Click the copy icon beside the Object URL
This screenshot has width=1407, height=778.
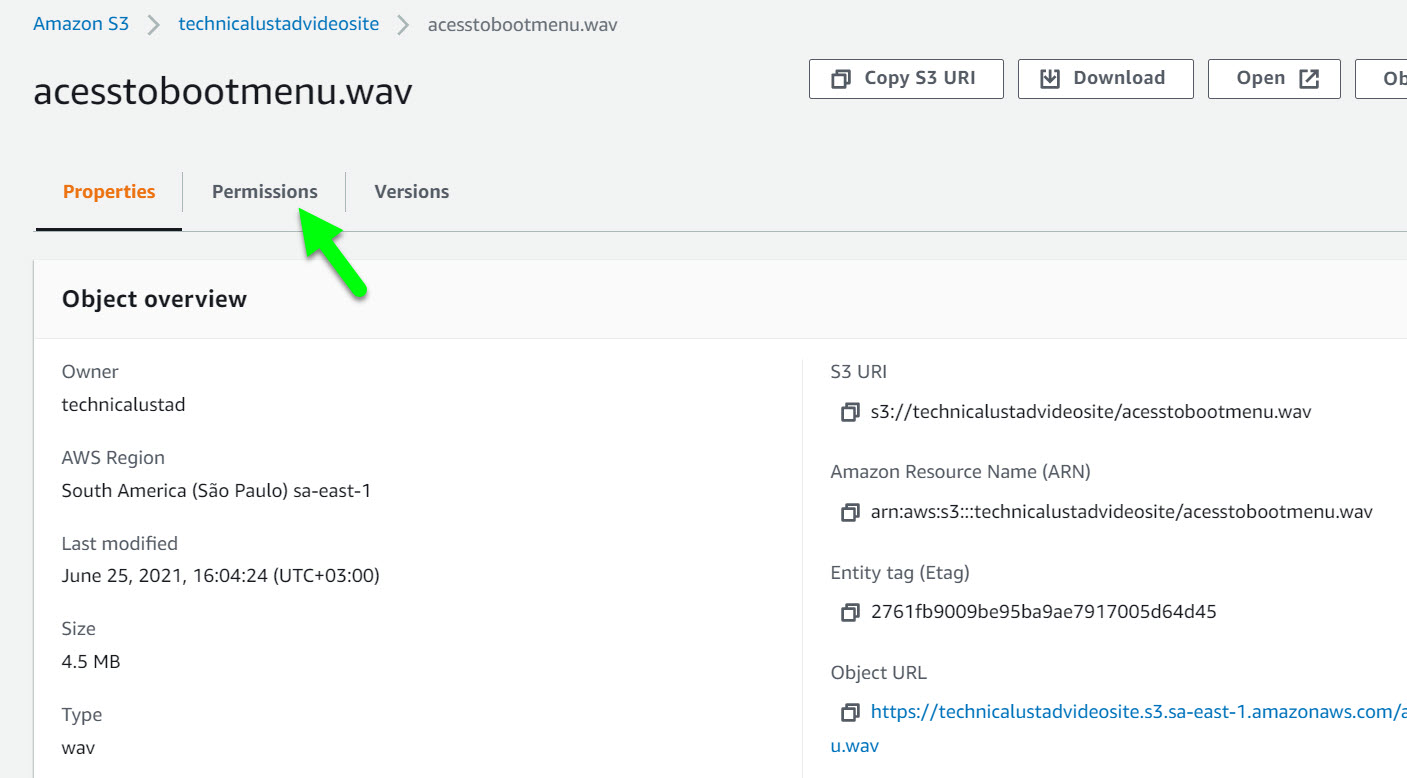(x=850, y=712)
